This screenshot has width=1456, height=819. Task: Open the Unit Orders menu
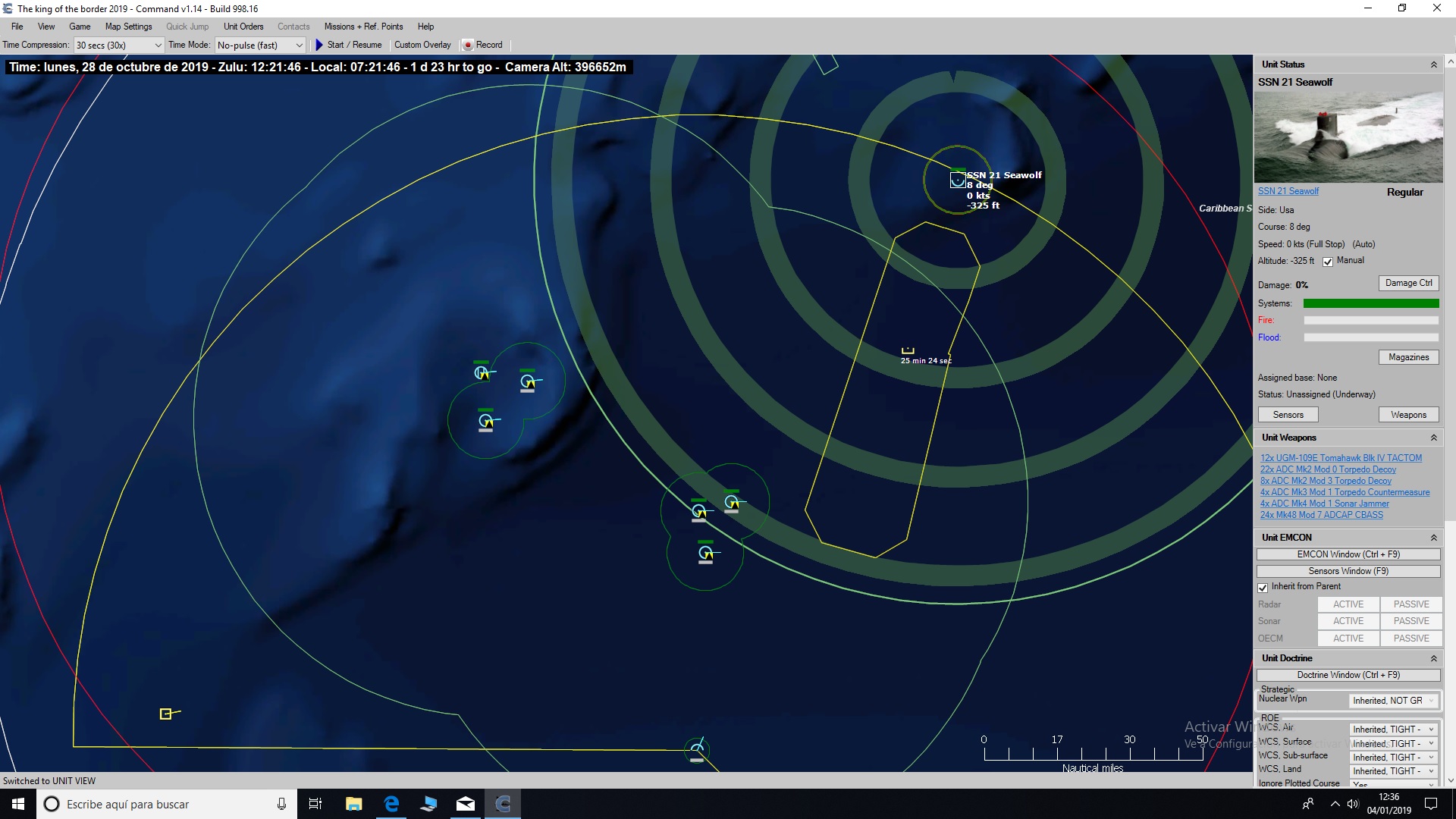243,27
